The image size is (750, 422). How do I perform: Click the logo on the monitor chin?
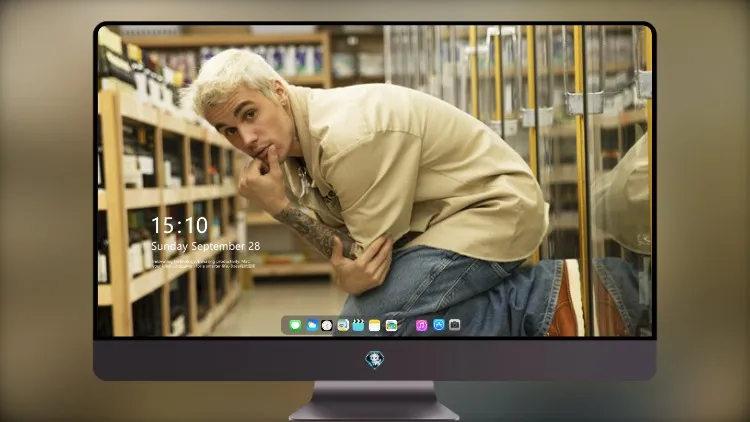point(375,360)
